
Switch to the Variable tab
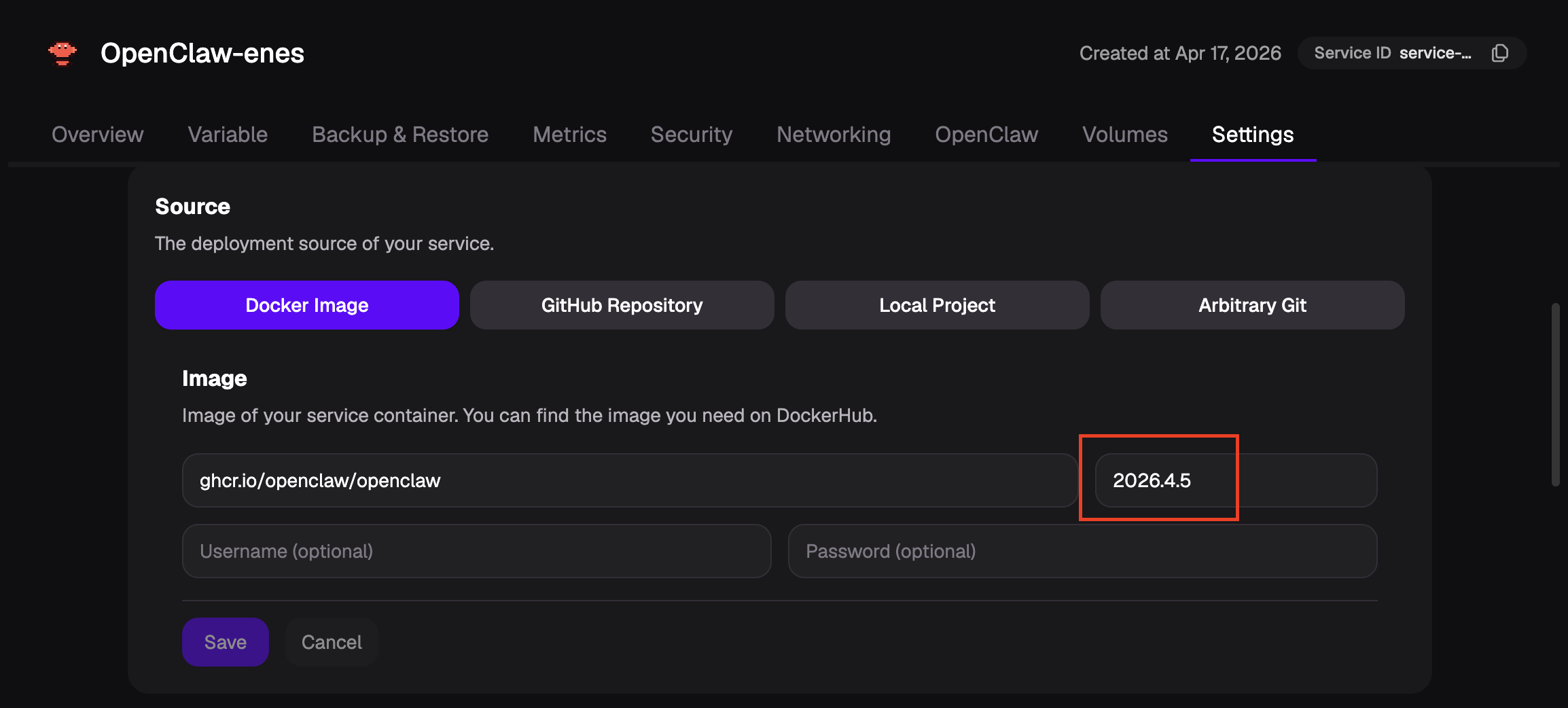pos(228,135)
